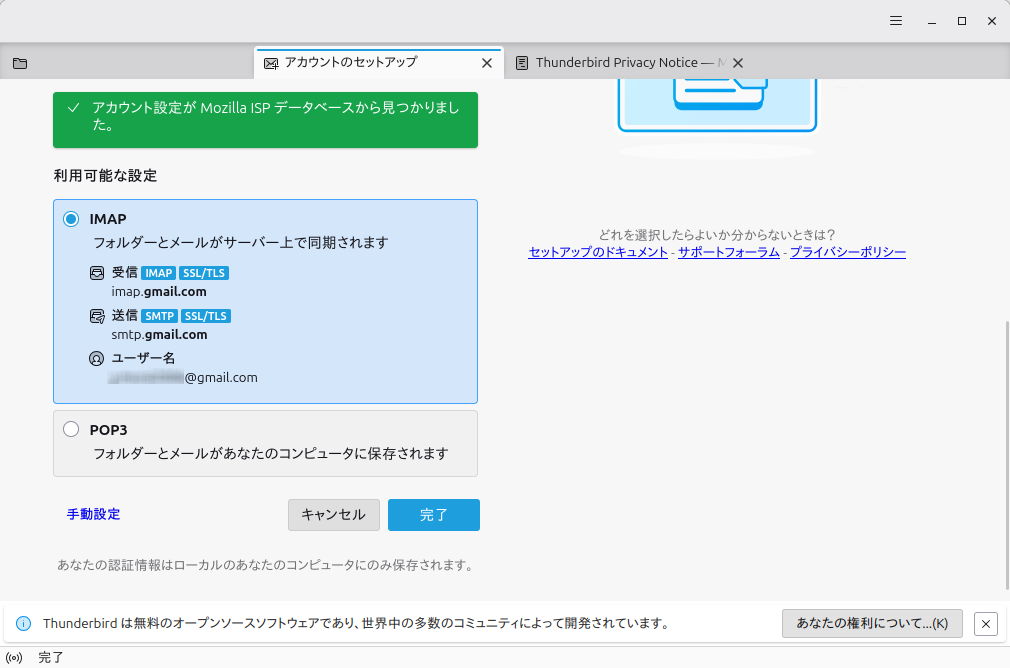Dismiss the notification bar with X button

(985, 623)
